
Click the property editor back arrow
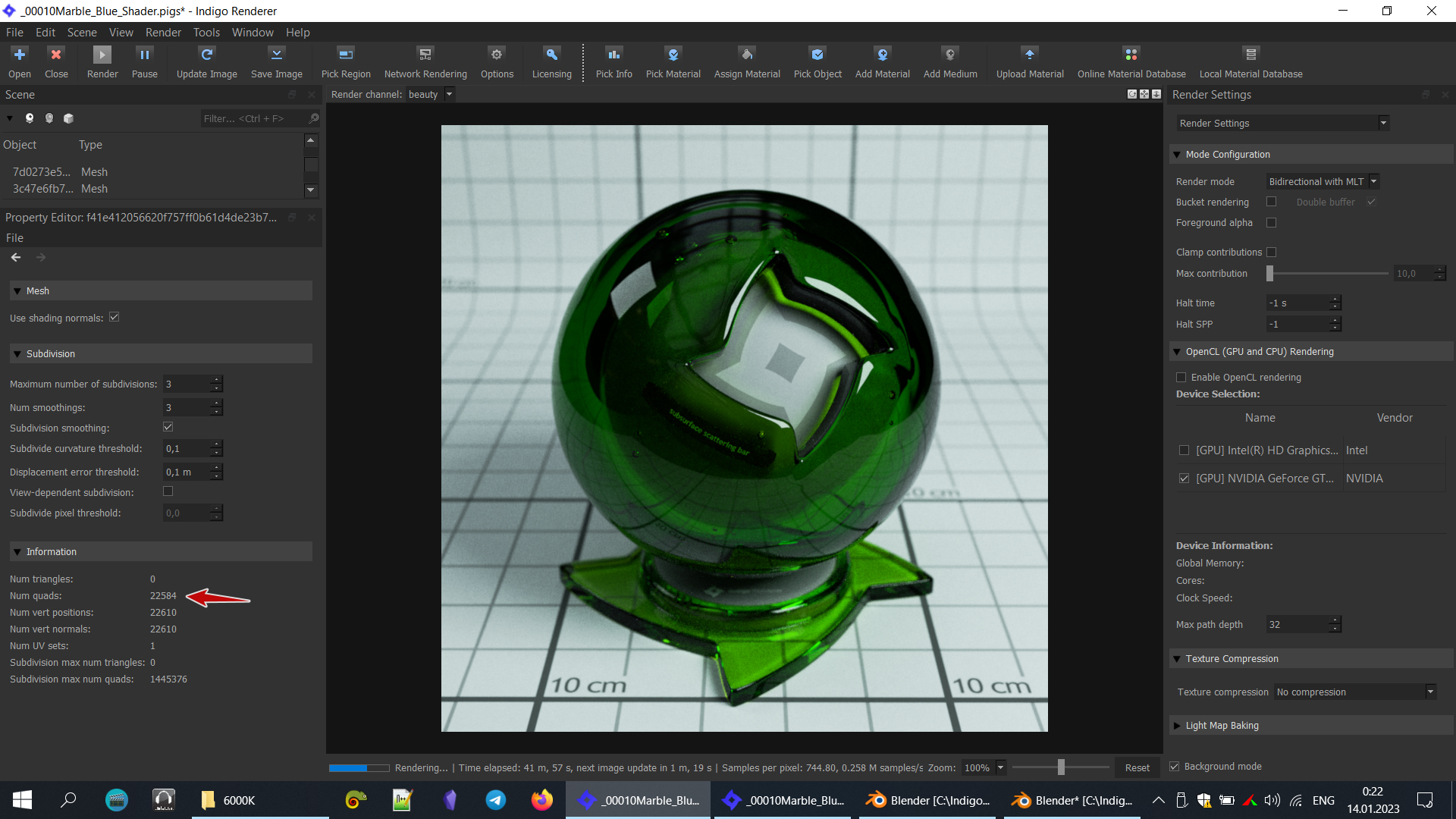coord(16,258)
